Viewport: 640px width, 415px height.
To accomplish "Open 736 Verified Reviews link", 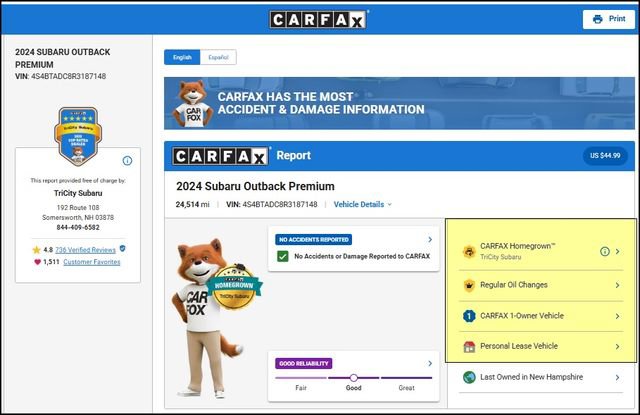I will [85, 250].
